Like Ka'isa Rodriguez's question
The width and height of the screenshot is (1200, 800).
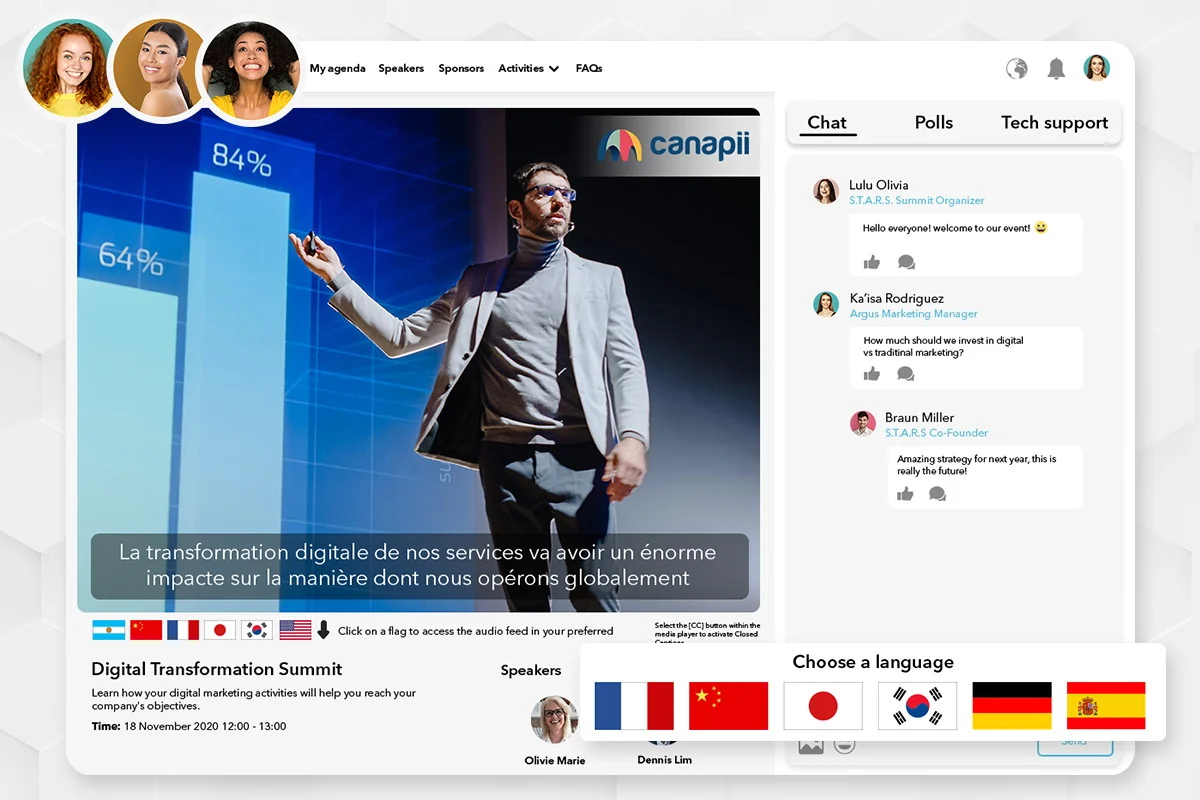pos(872,374)
